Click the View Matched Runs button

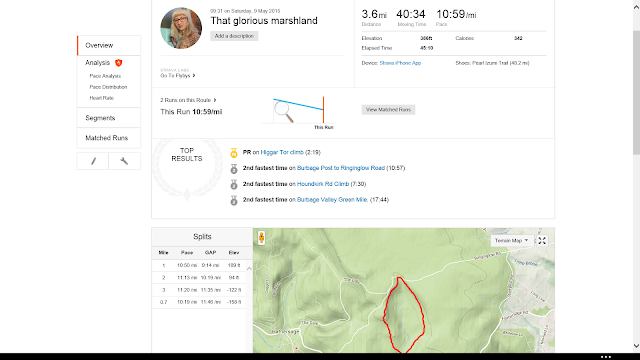pyautogui.click(x=388, y=109)
